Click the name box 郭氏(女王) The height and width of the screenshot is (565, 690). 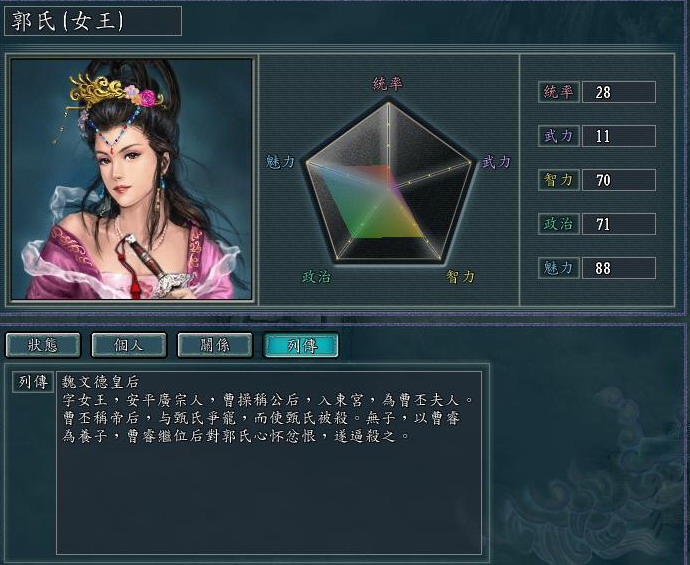tap(93, 21)
